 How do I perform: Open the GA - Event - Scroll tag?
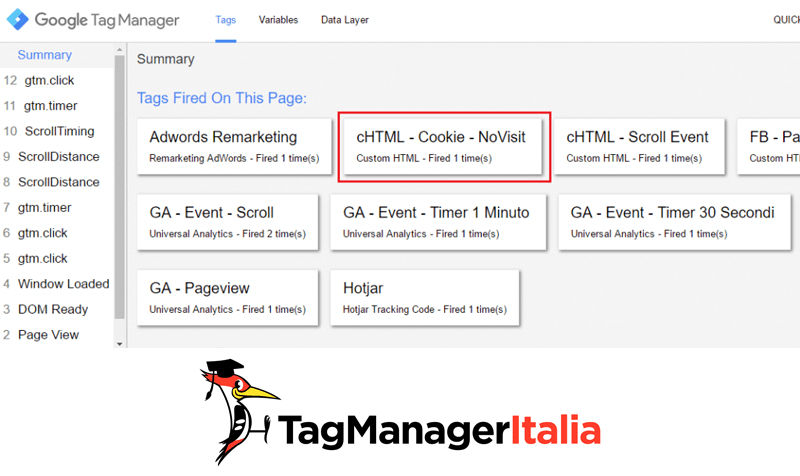[x=228, y=222]
